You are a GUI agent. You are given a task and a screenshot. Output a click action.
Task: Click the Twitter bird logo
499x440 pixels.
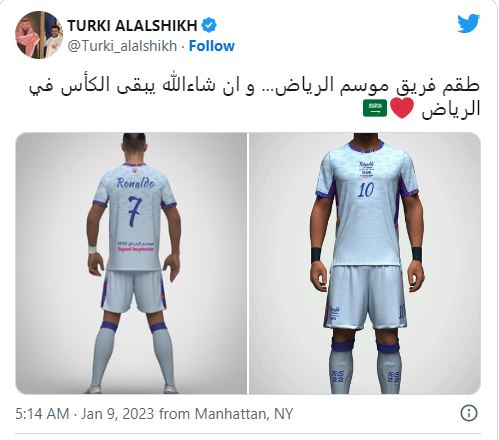pyautogui.click(x=468, y=23)
